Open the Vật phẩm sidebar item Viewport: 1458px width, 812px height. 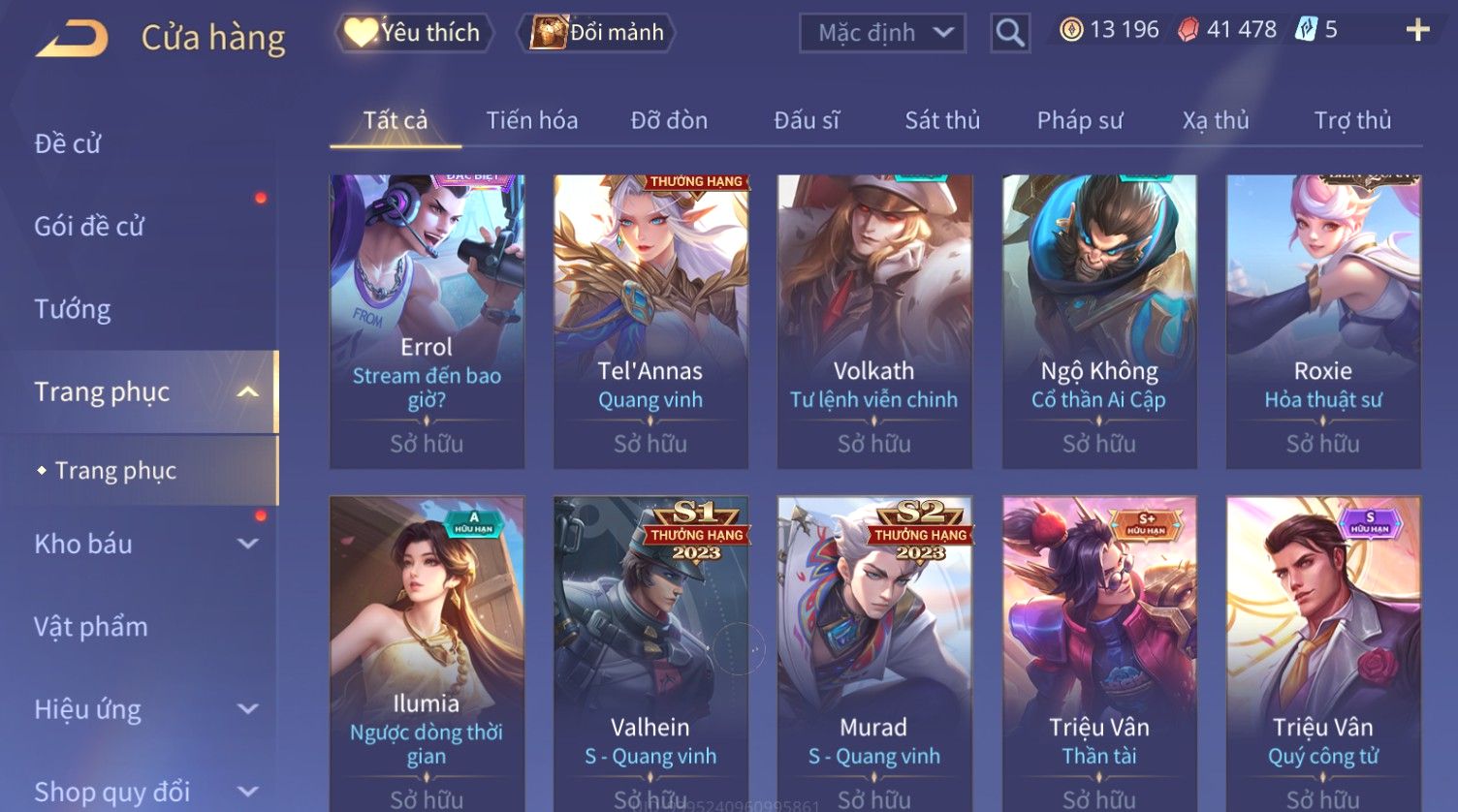point(91,627)
